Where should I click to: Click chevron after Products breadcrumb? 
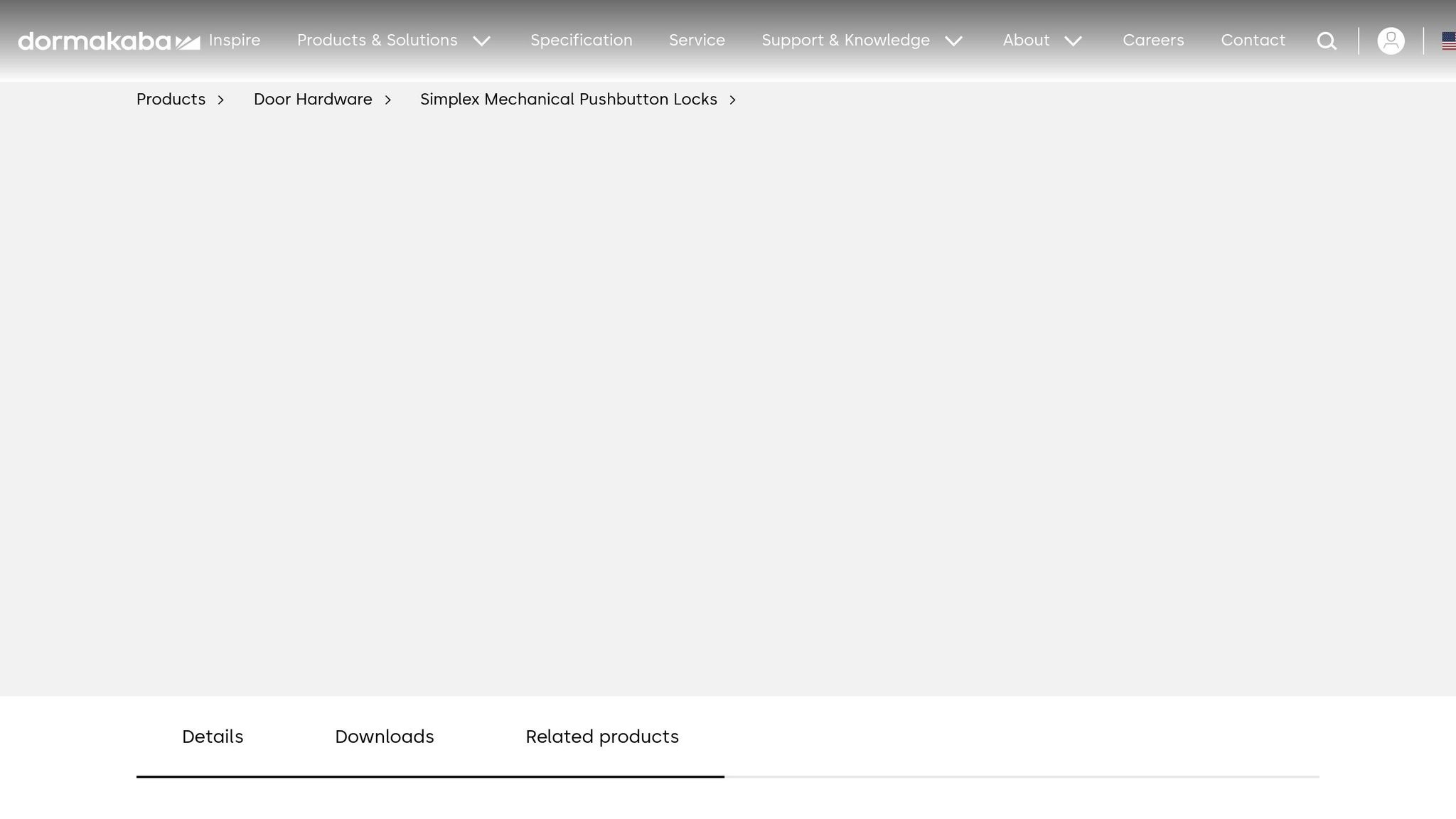click(x=220, y=100)
